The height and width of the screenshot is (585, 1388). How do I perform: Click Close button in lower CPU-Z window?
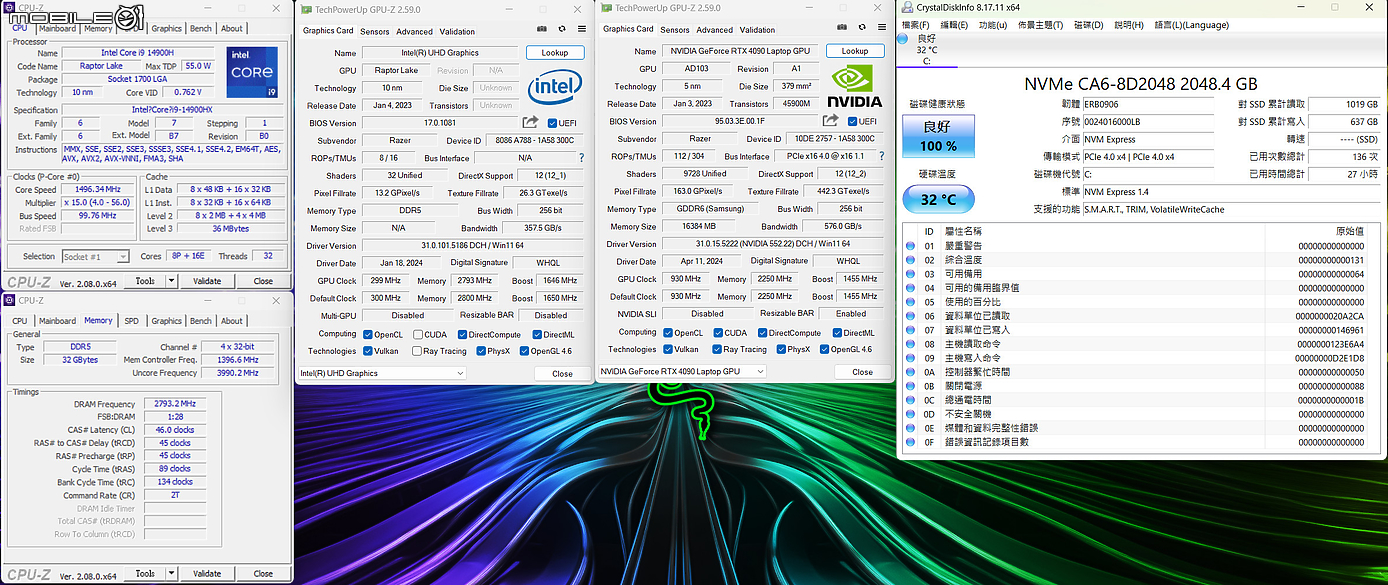coord(263,574)
